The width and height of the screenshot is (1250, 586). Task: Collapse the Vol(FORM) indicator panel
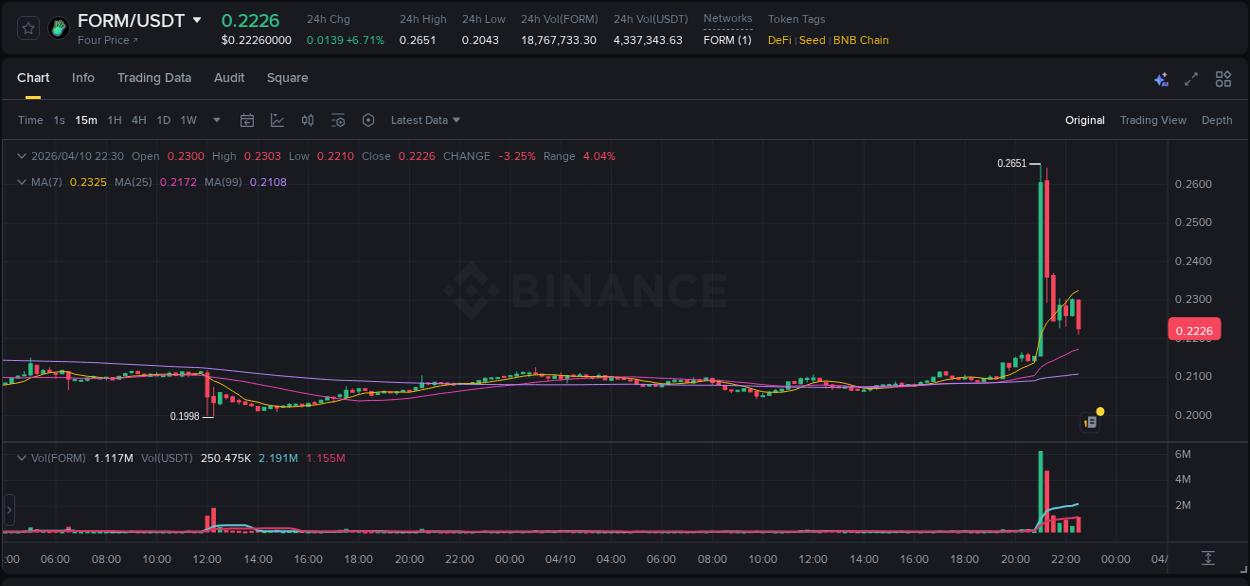point(21,457)
